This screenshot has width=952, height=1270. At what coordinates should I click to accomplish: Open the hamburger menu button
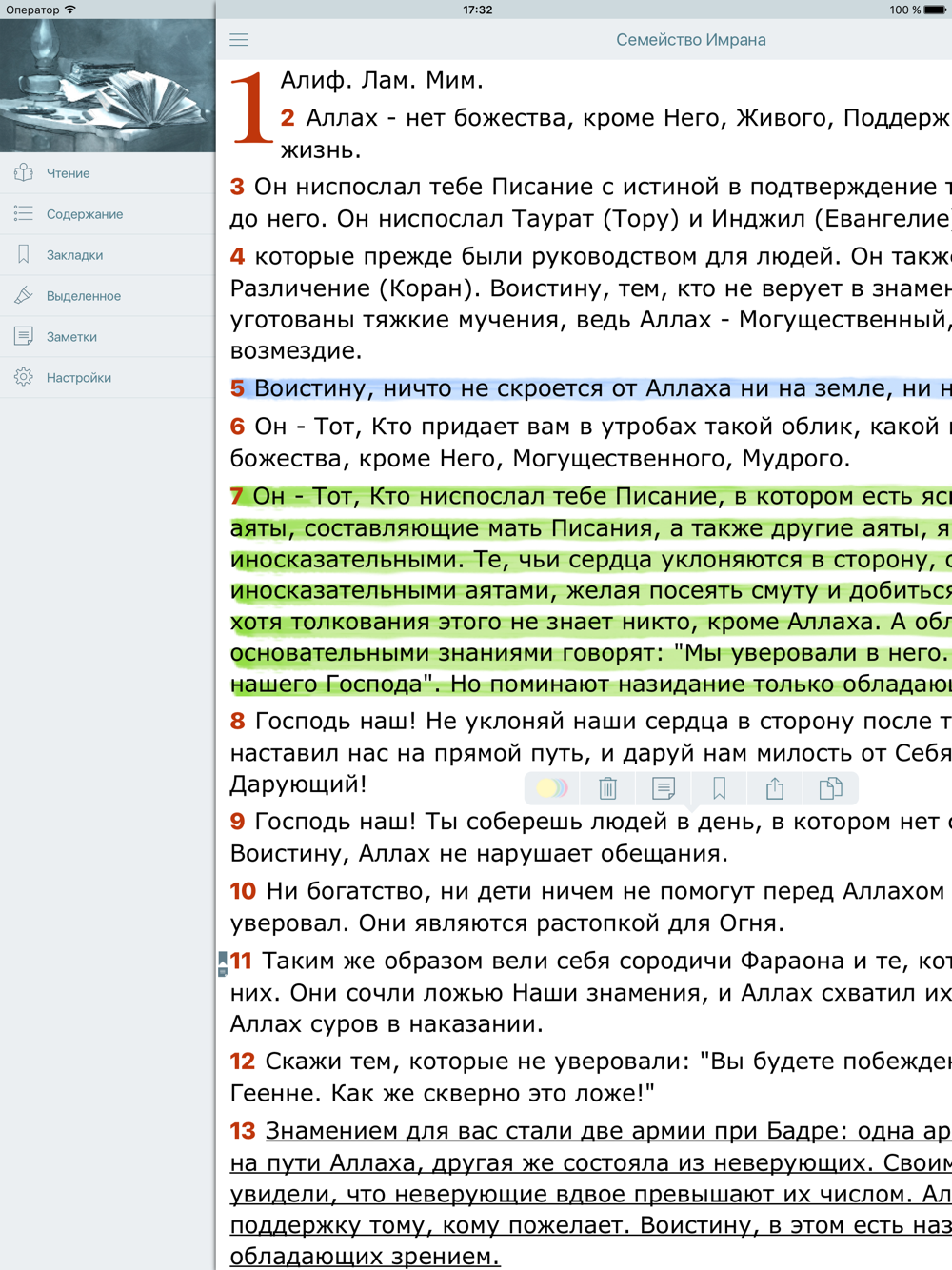tap(239, 40)
